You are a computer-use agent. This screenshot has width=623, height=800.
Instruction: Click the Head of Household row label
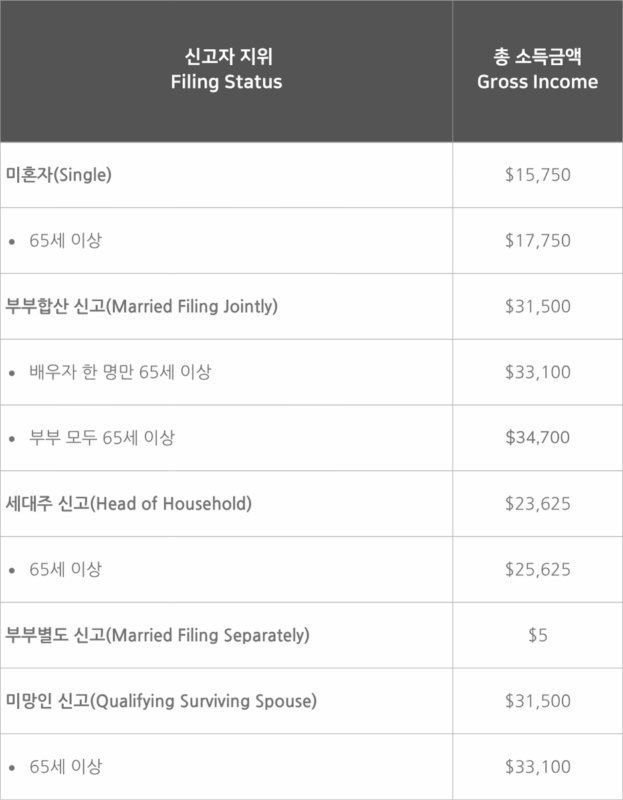[x=126, y=504]
